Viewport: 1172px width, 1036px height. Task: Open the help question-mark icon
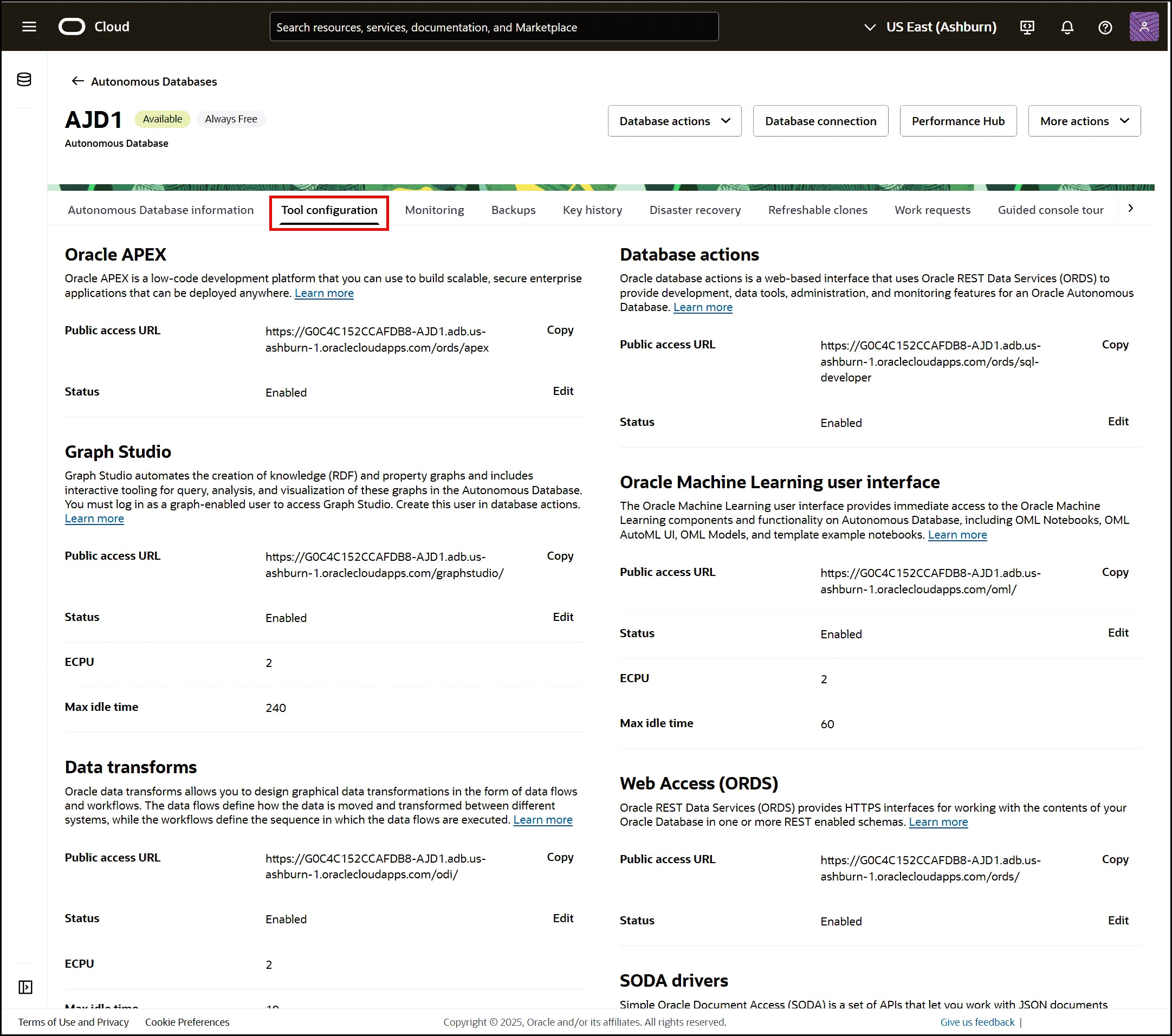click(1105, 27)
